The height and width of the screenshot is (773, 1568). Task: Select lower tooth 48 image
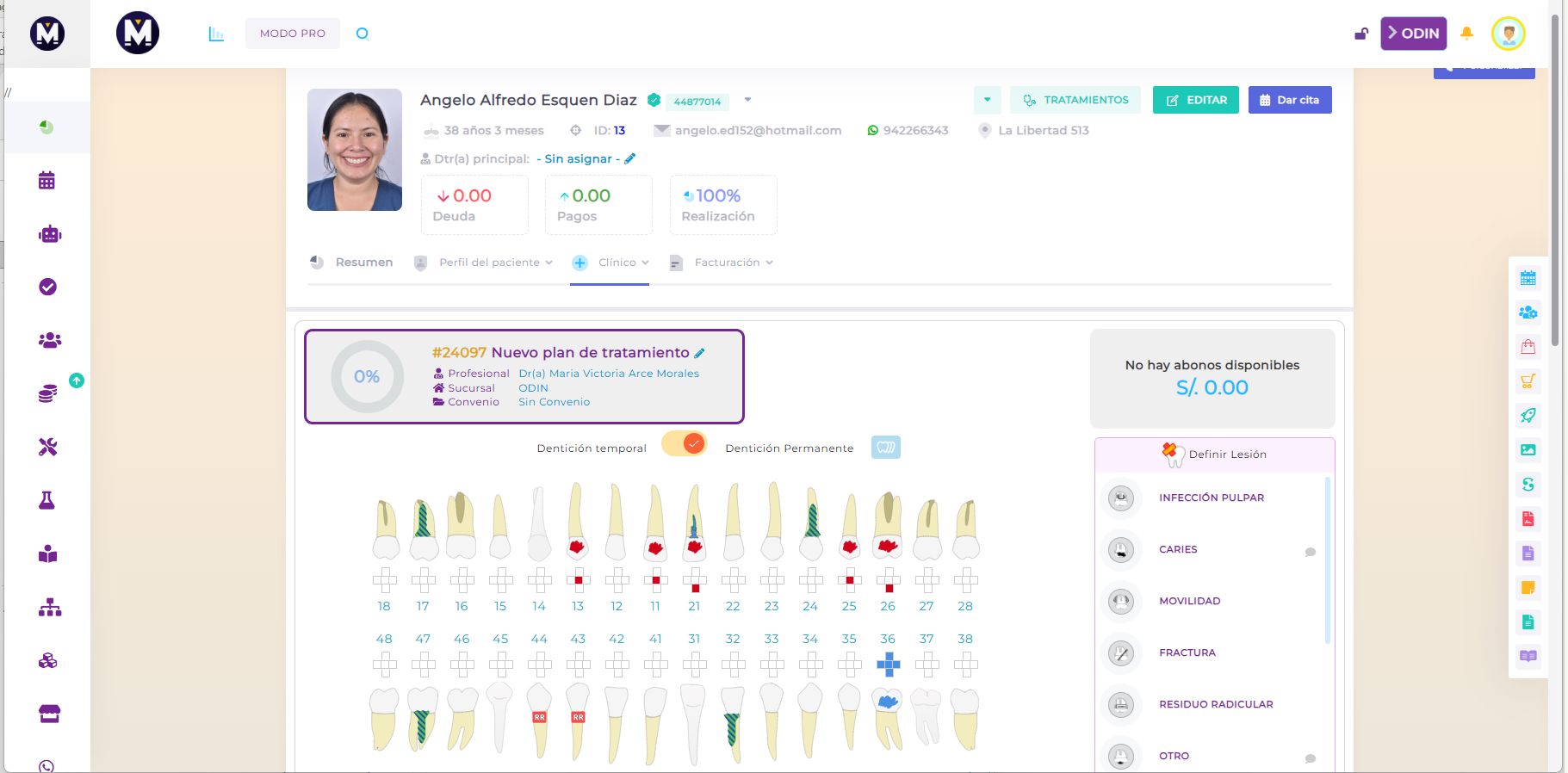point(384,719)
